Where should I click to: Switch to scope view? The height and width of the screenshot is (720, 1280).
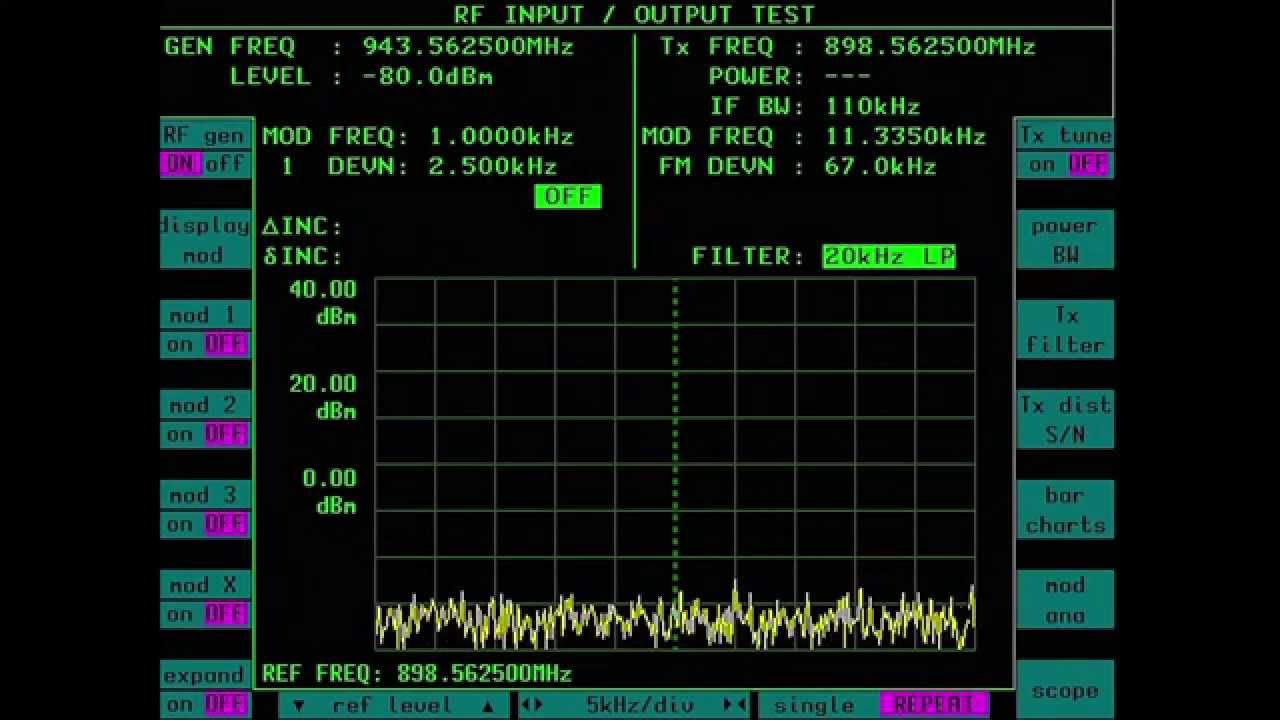(x=1065, y=691)
